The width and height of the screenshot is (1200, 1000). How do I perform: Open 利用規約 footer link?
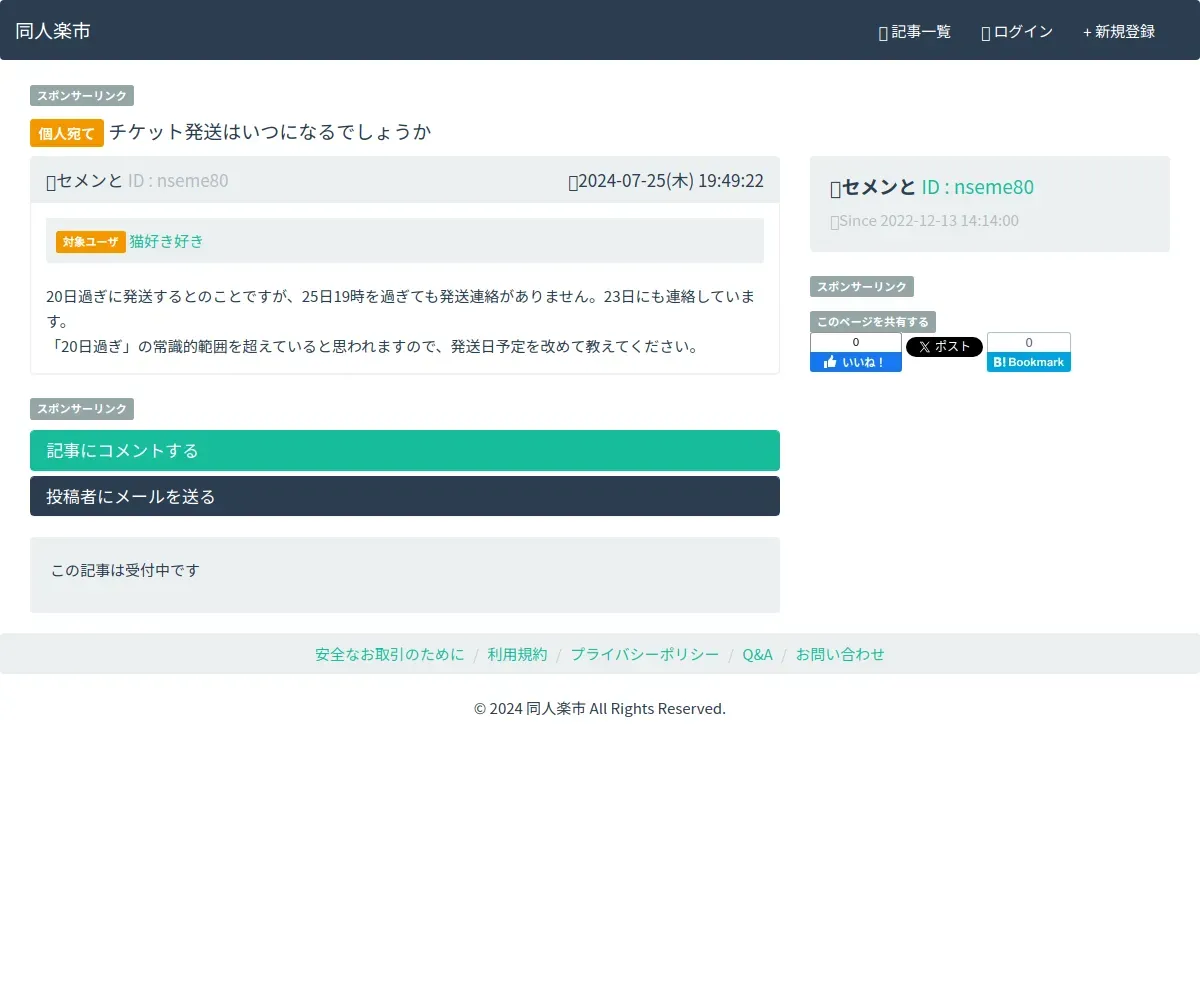[x=518, y=654]
